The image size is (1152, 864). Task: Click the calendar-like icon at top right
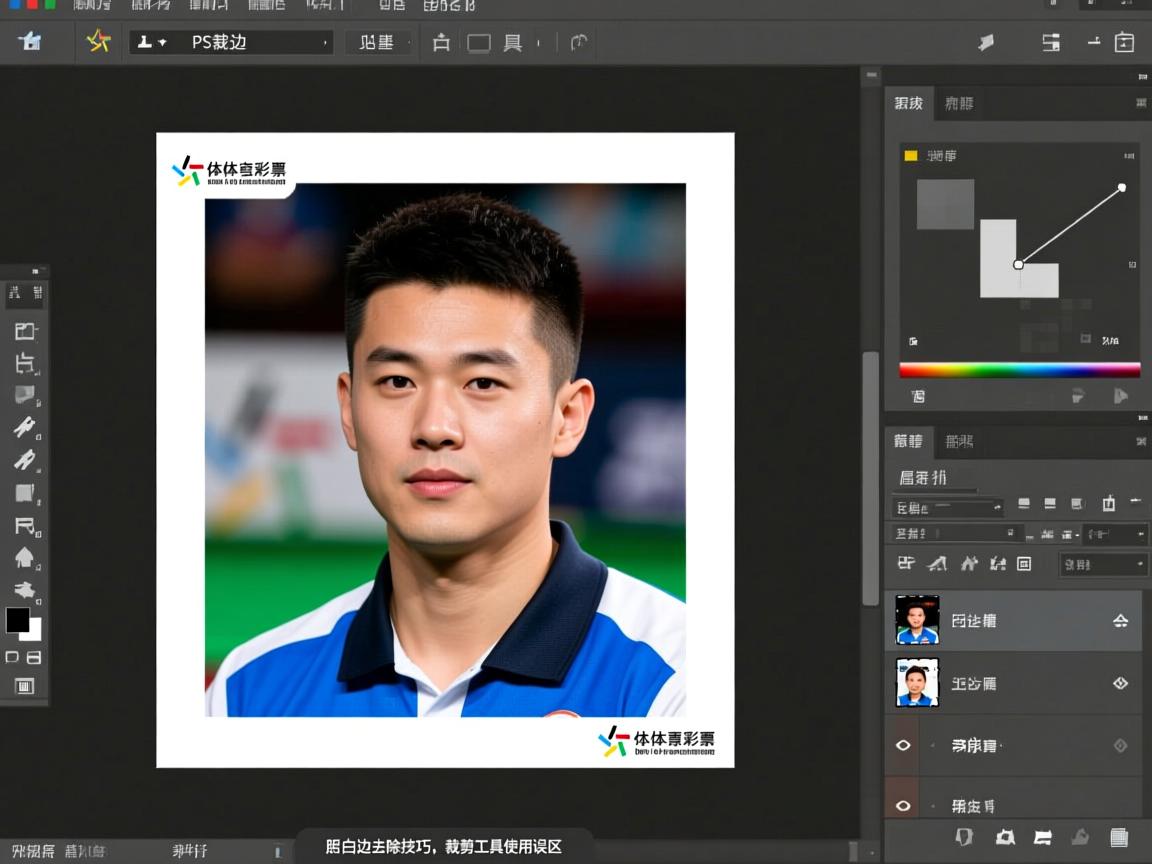tap(1124, 42)
